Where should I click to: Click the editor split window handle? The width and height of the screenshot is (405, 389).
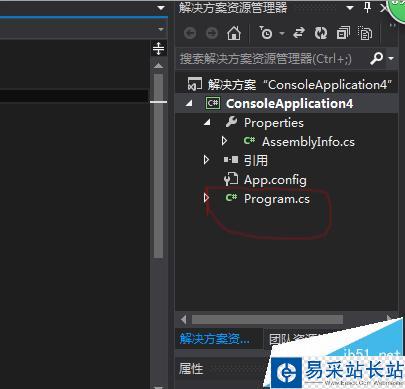click(159, 48)
